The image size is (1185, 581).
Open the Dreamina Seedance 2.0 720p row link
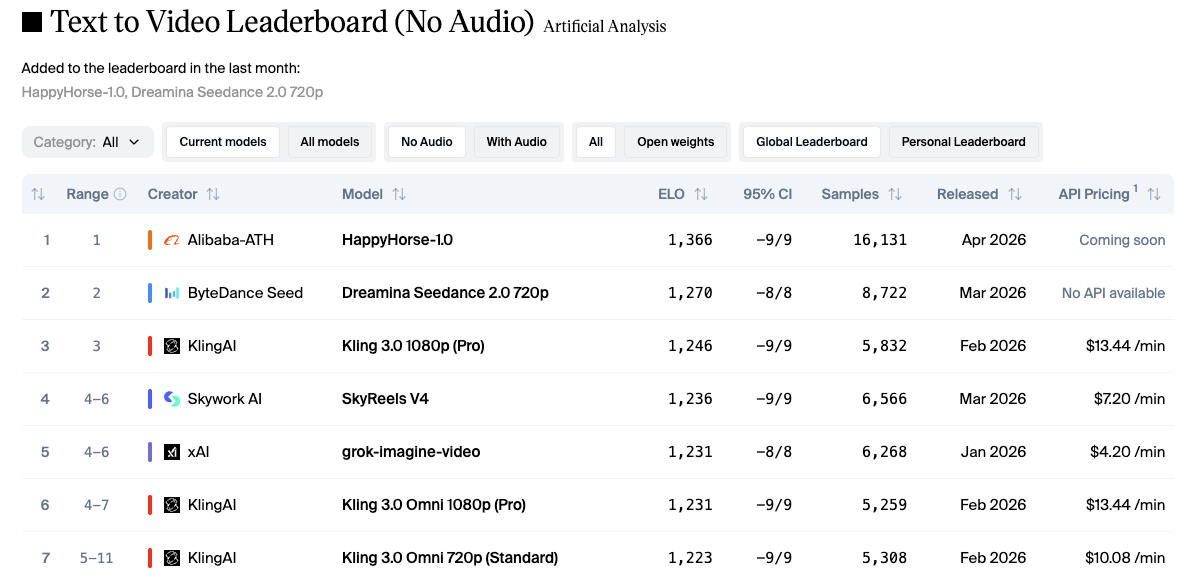click(445, 293)
